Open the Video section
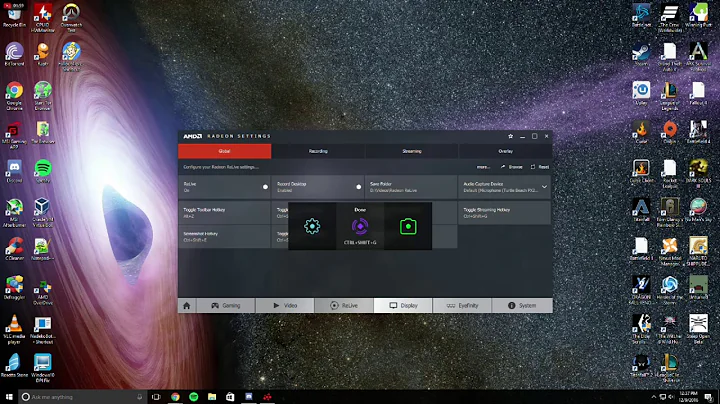The image size is (720, 404). click(x=285, y=305)
